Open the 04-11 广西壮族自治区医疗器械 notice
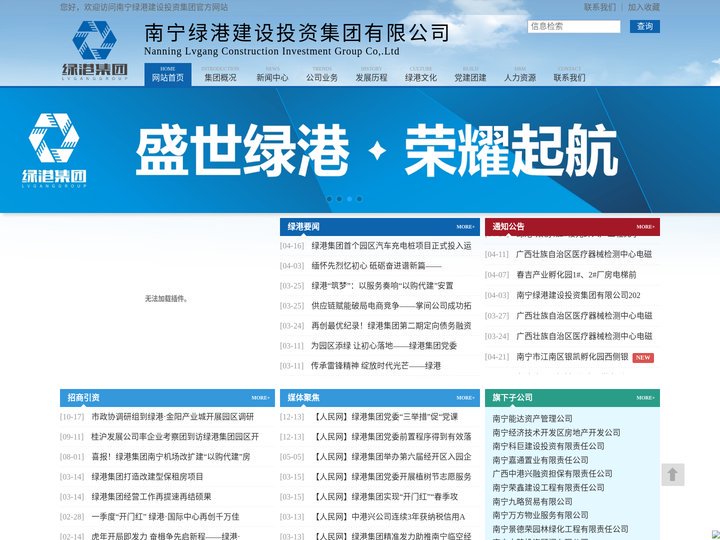720x540 pixels. [x=584, y=254]
